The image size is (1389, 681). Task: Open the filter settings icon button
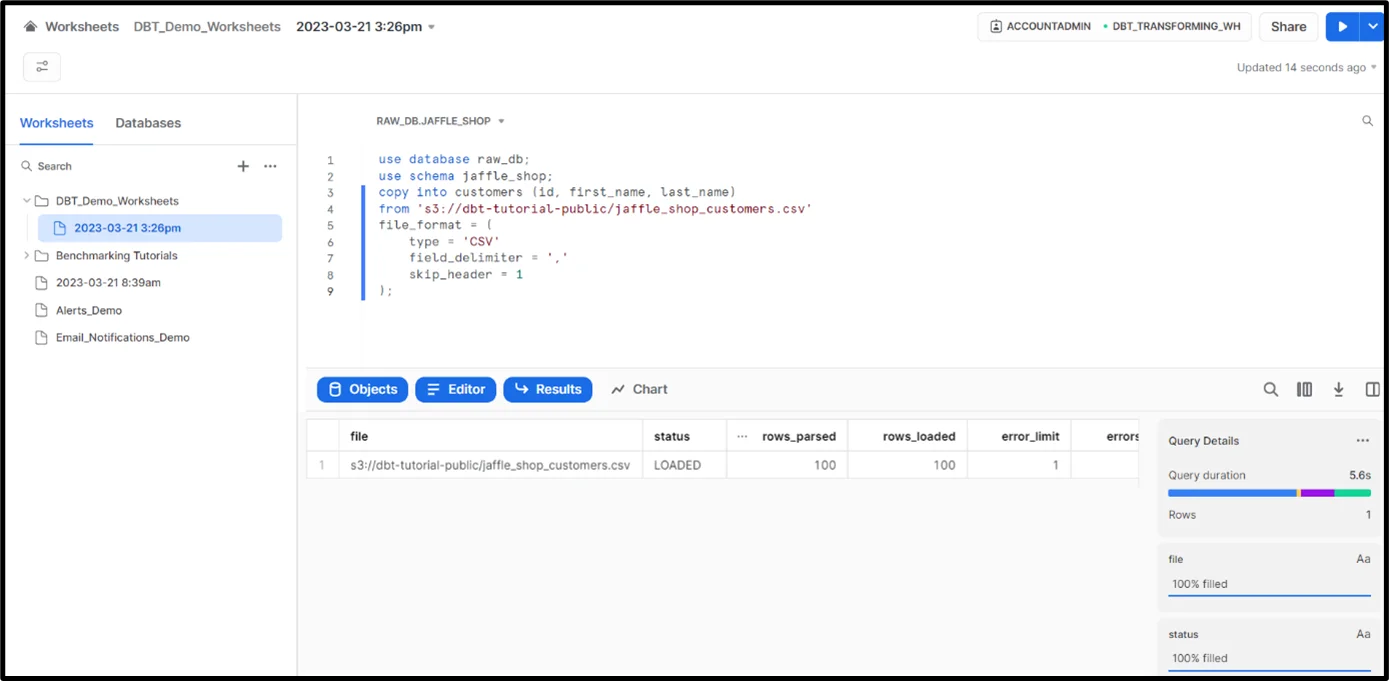[42, 67]
